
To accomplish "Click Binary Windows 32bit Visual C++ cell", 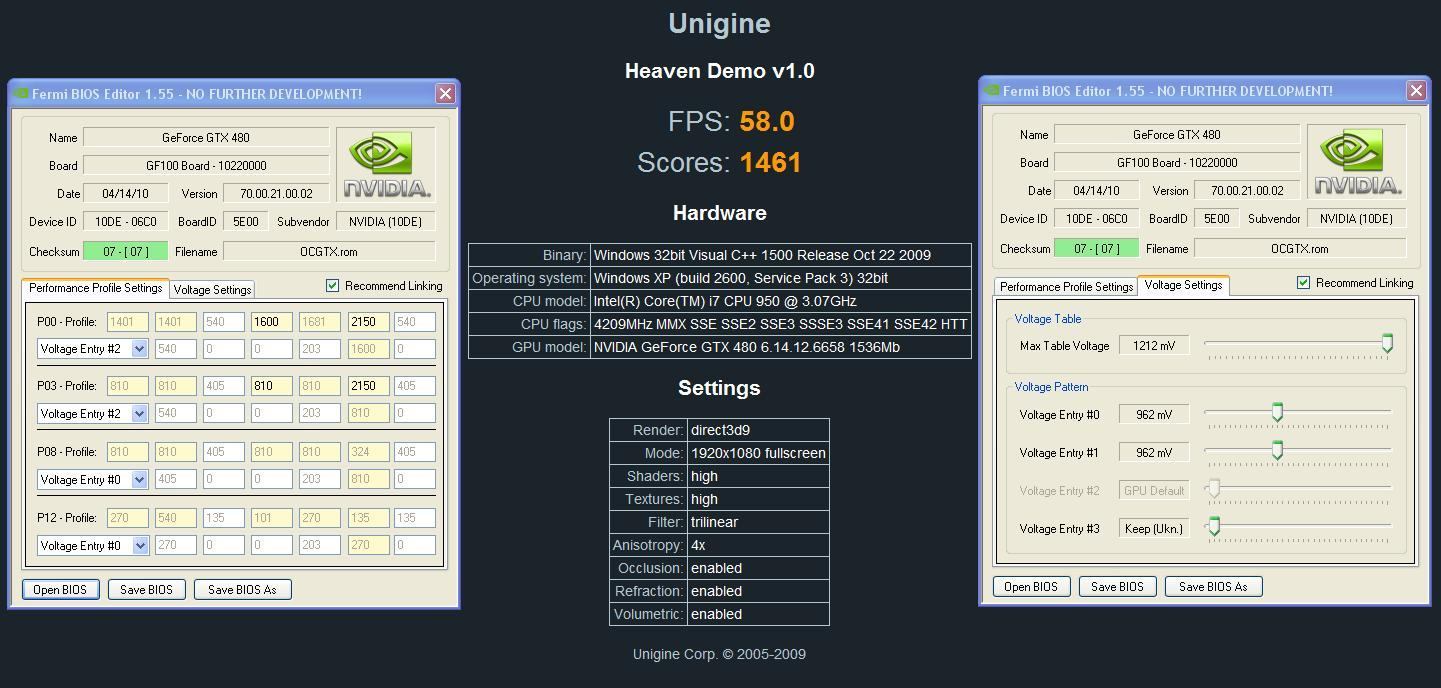I will pos(781,255).
